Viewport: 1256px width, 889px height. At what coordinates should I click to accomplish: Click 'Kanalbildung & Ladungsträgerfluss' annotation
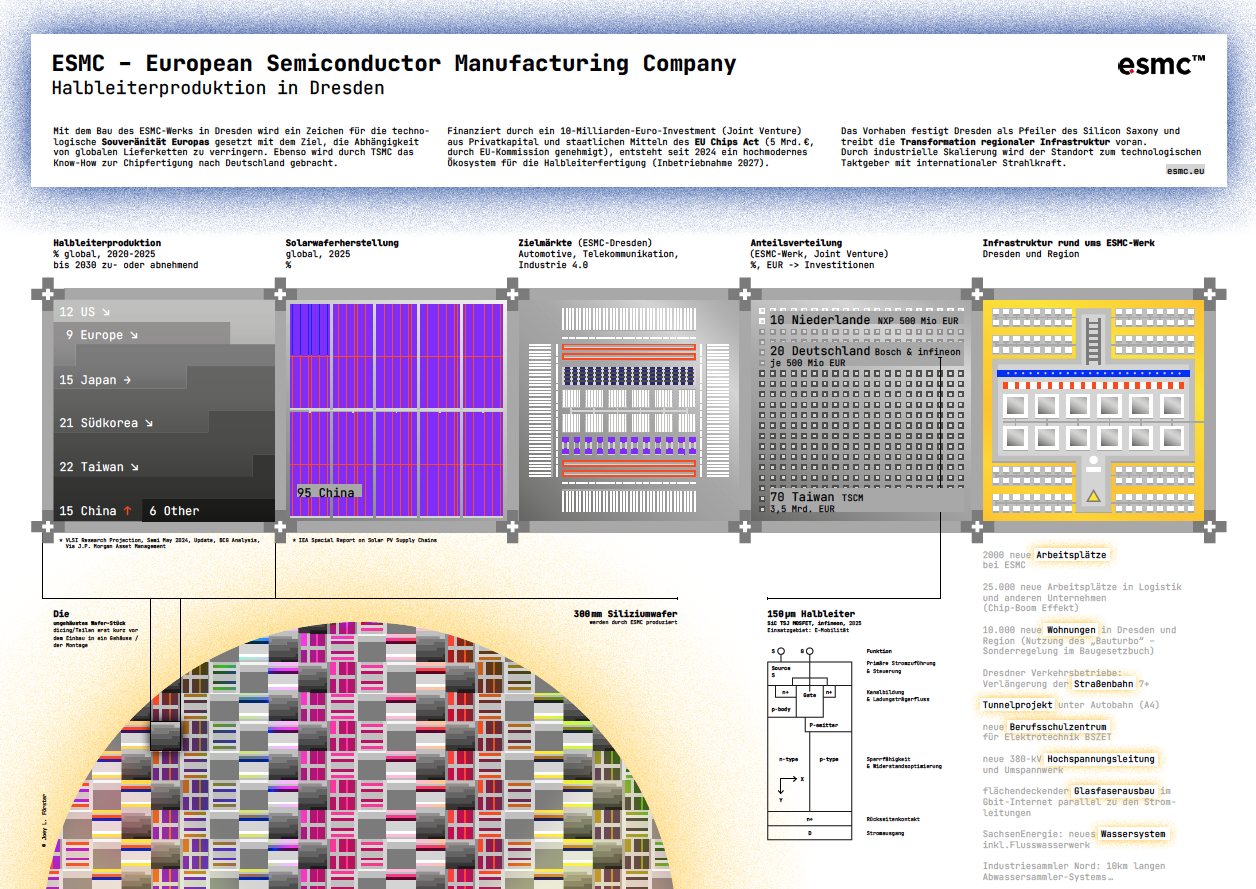897,695
